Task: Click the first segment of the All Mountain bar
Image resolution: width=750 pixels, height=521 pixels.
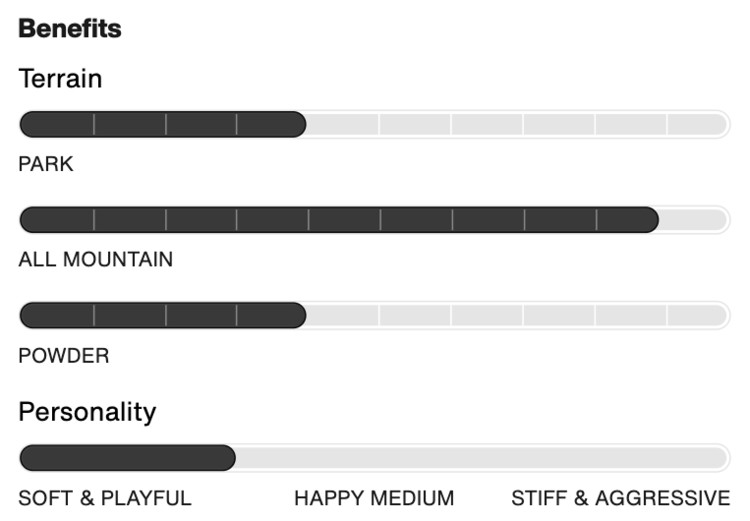Action: coord(57,220)
